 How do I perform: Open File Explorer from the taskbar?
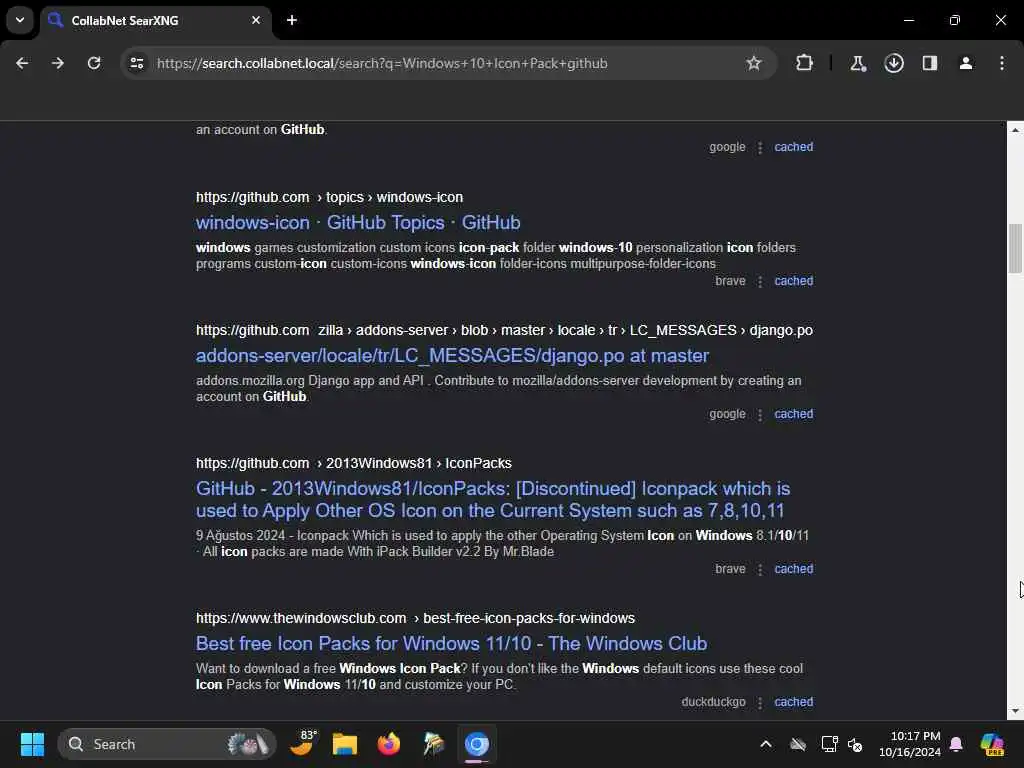[x=345, y=744]
